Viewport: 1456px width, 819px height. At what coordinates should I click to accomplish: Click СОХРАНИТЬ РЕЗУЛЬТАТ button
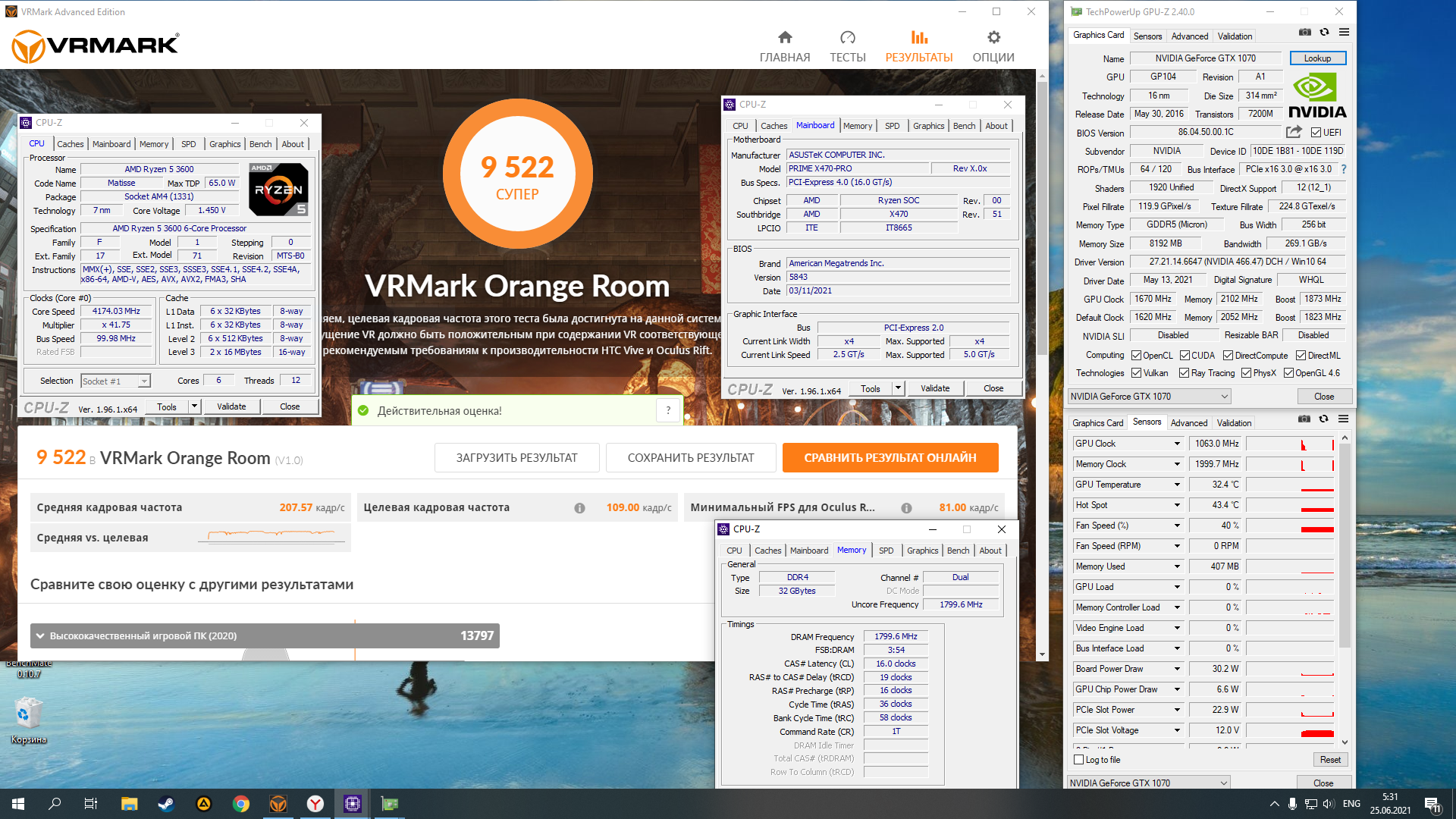(x=691, y=458)
